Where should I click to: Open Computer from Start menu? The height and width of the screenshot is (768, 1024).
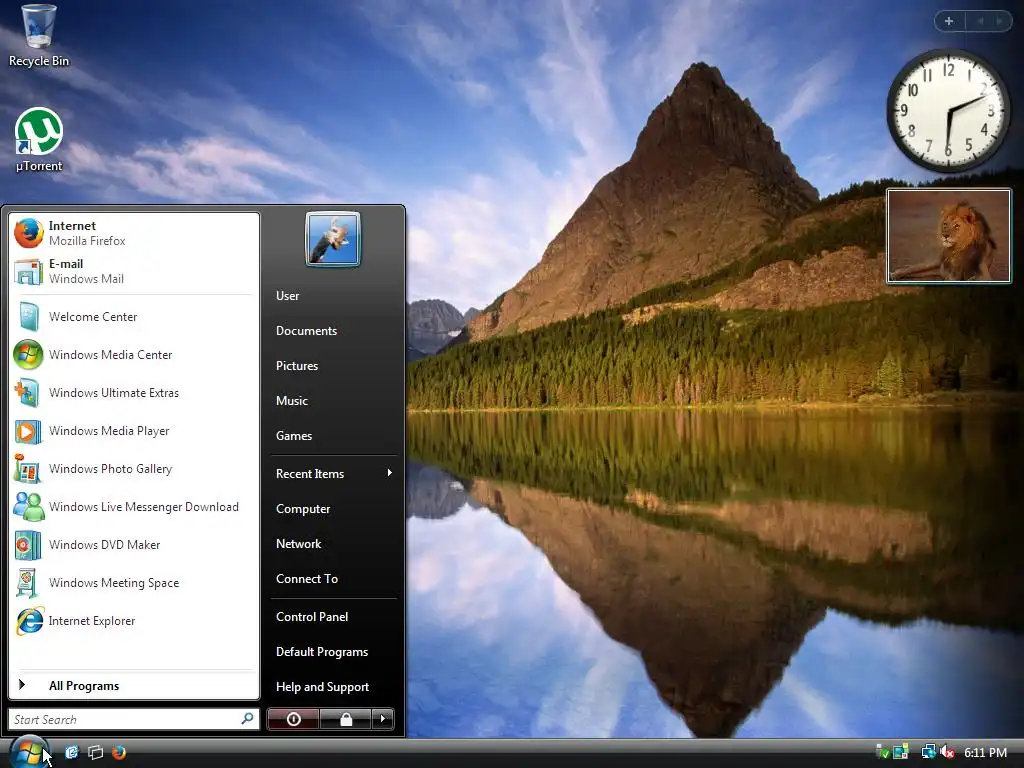click(334, 509)
